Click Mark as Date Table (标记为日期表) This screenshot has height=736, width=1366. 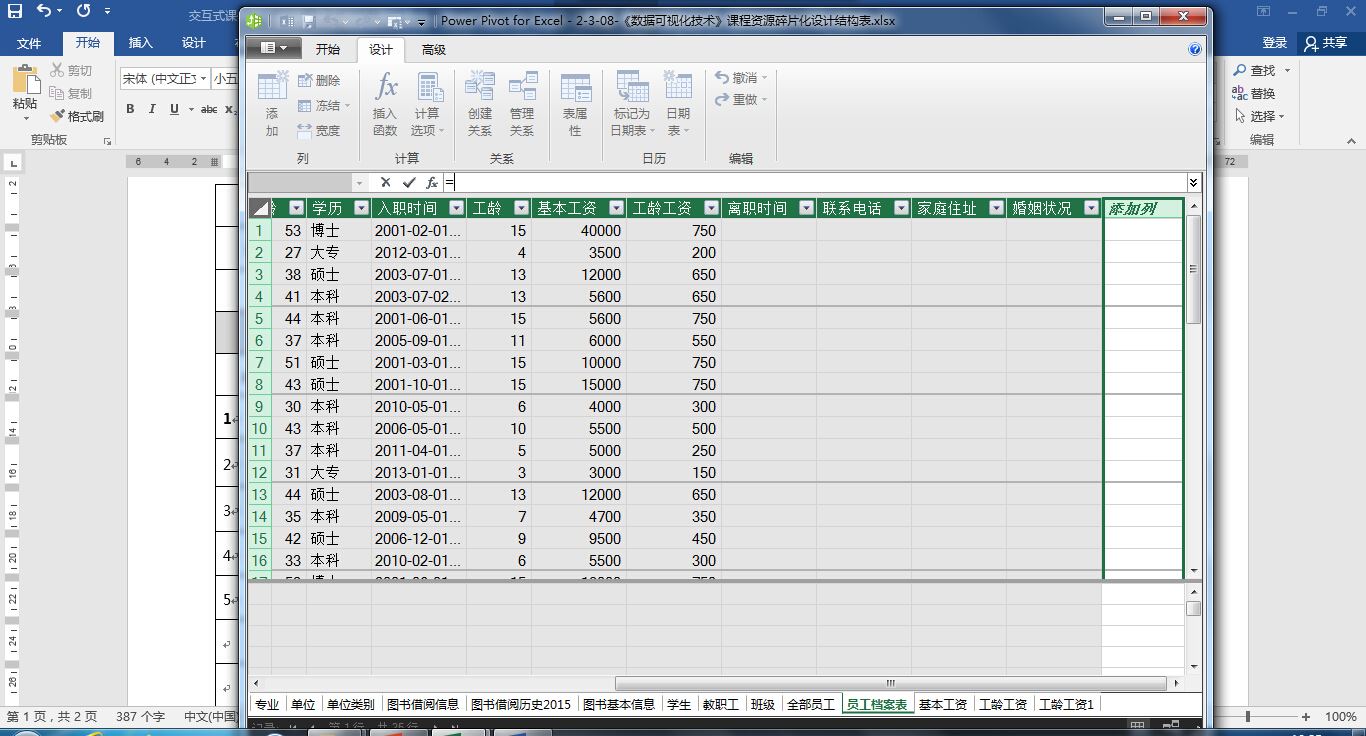632,104
